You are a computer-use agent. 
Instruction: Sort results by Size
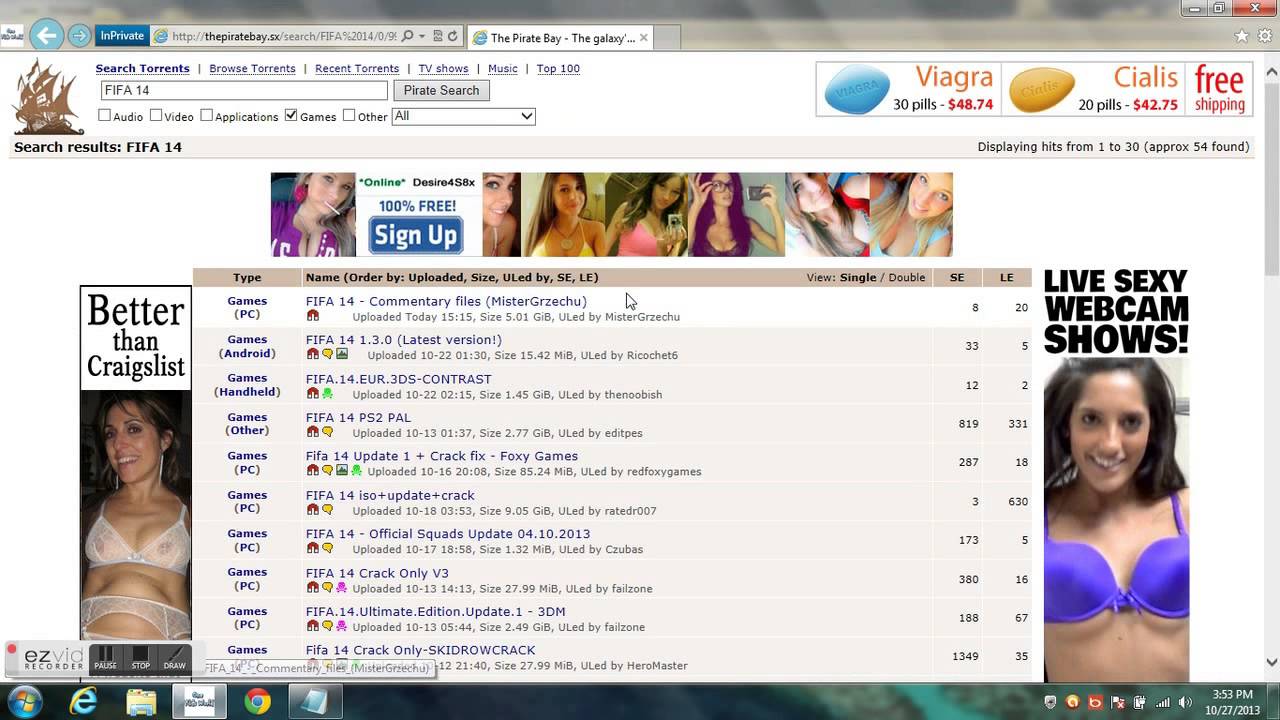(x=484, y=278)
